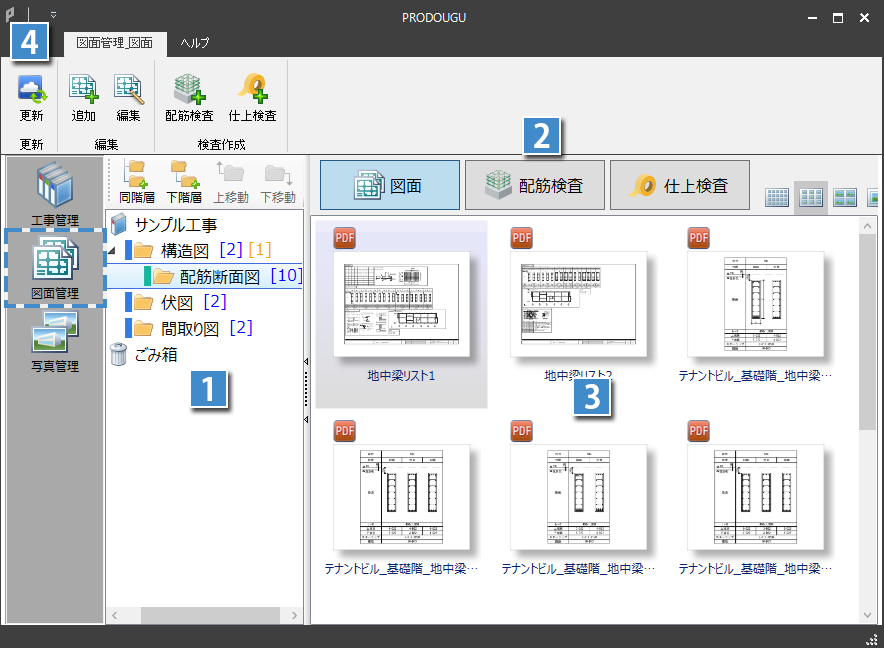Open the 地中梁リスト2 PDF thumbnail
Screen dimensions: 884x648
578,303
